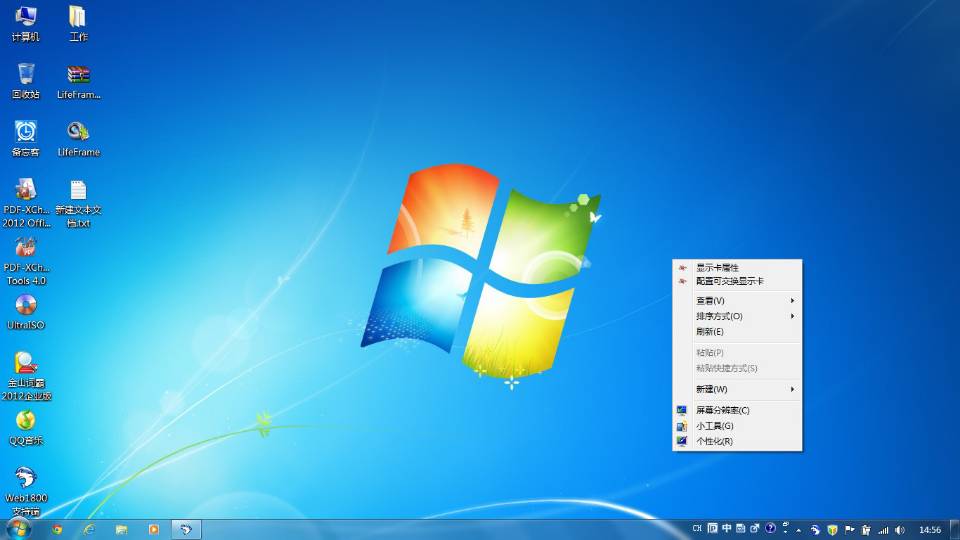
Task: Open 屏幕分辨率(C) from the context menu
Action: coord(722,410)
